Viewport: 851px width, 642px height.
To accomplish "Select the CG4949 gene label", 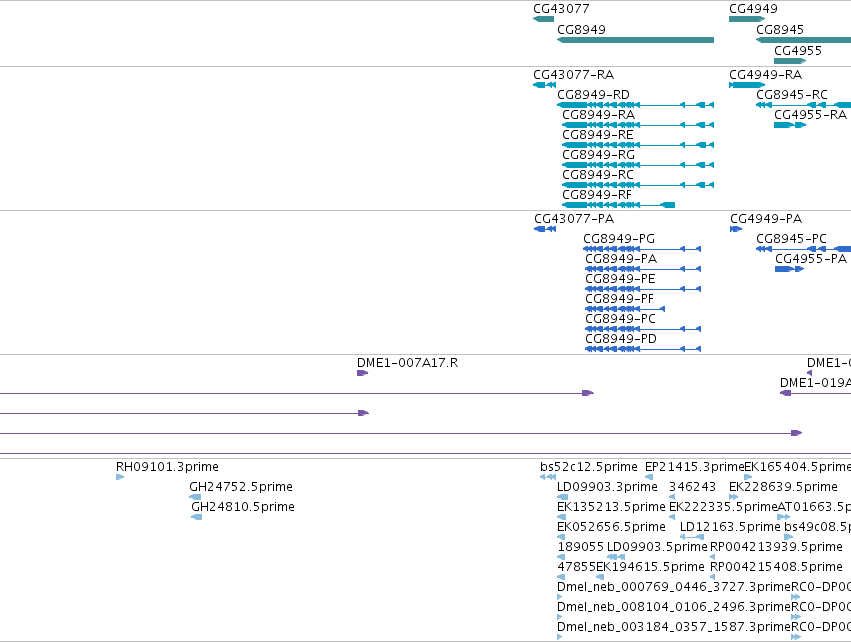I will (x=753, y=9).
